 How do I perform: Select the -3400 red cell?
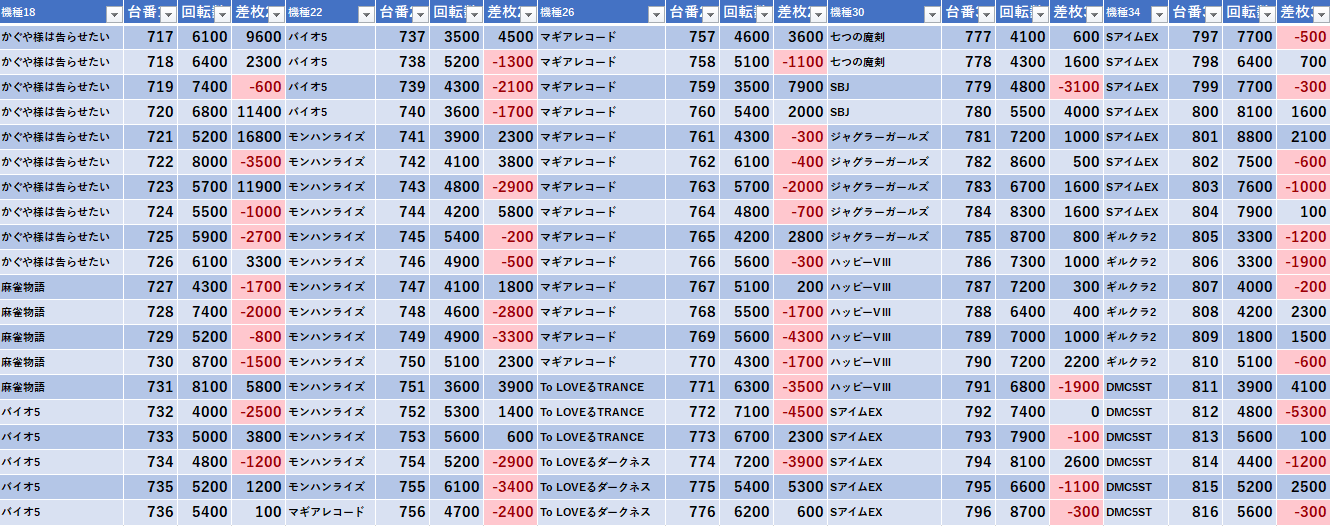510,487
